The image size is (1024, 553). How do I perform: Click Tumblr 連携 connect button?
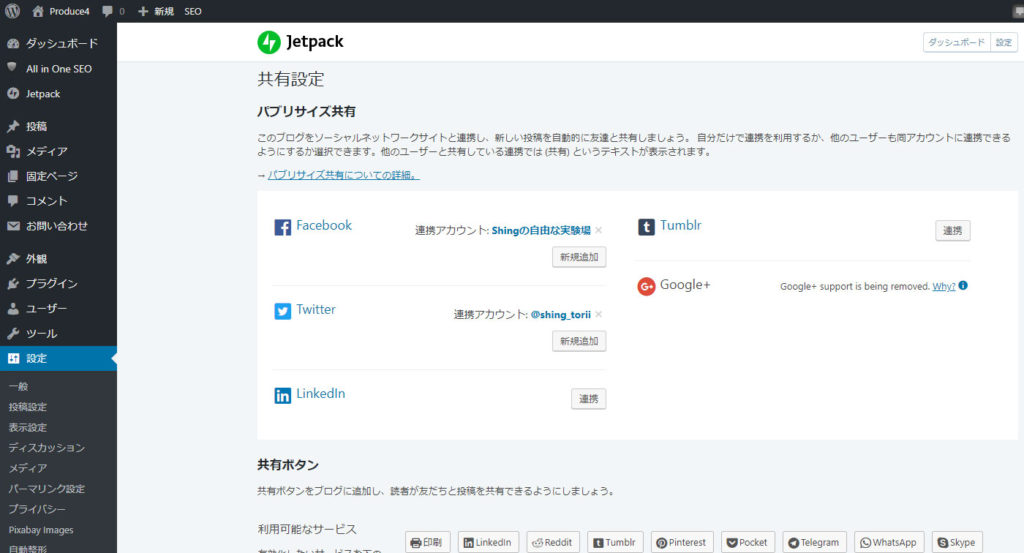coord(952,230)
